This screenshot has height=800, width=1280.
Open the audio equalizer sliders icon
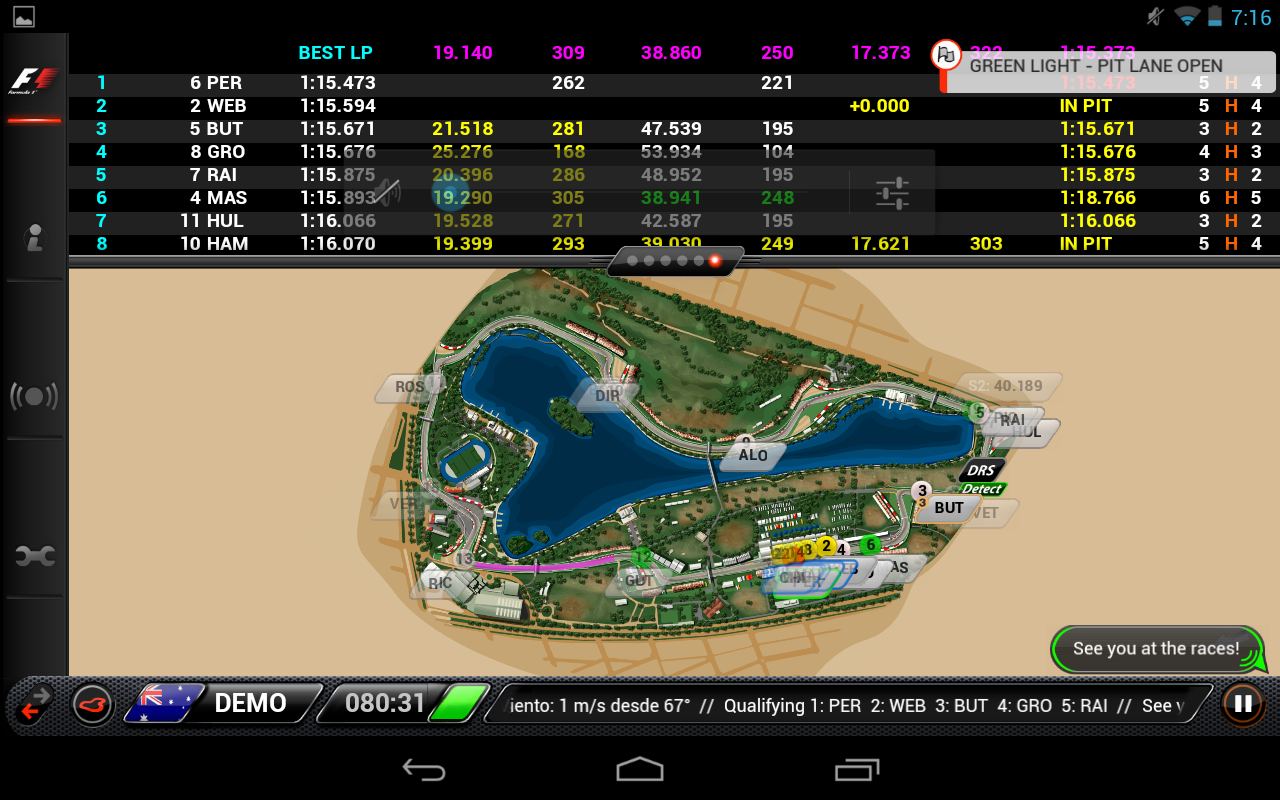(x=892, y=192)
